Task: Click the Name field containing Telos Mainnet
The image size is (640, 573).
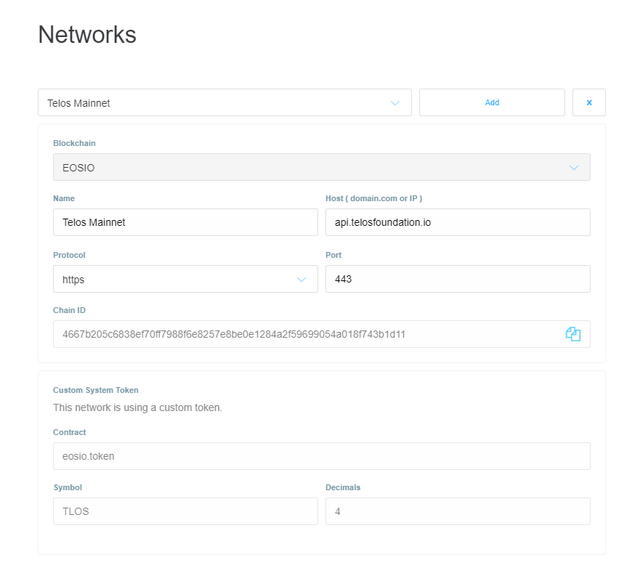Action: pos(185,222)
